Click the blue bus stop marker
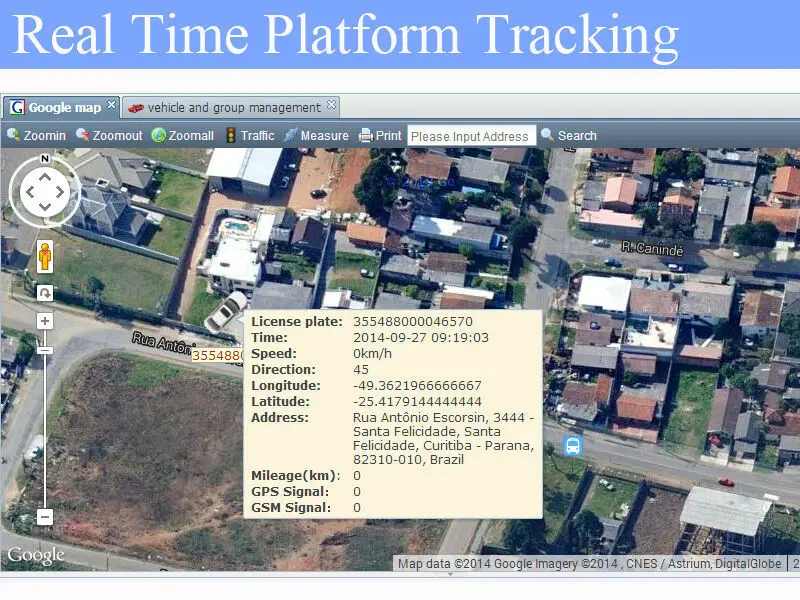This screenshot has height=600, width=800. pos(572,446)
